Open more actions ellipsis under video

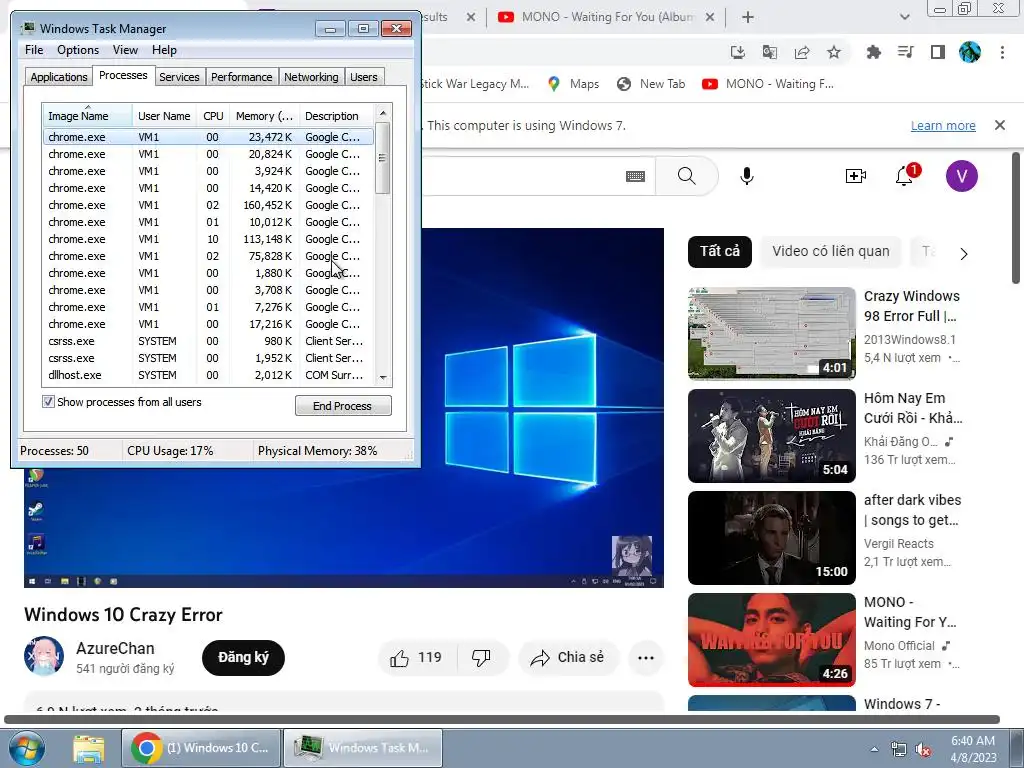pyautogui.click(x=646, y=658)
